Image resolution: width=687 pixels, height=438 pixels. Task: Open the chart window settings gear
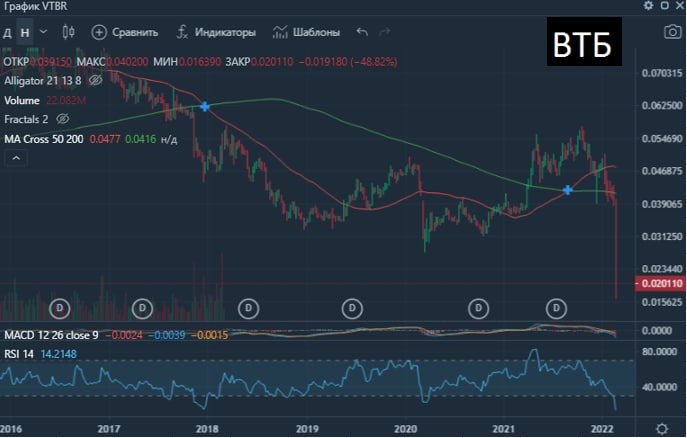(x=648, y=5)
